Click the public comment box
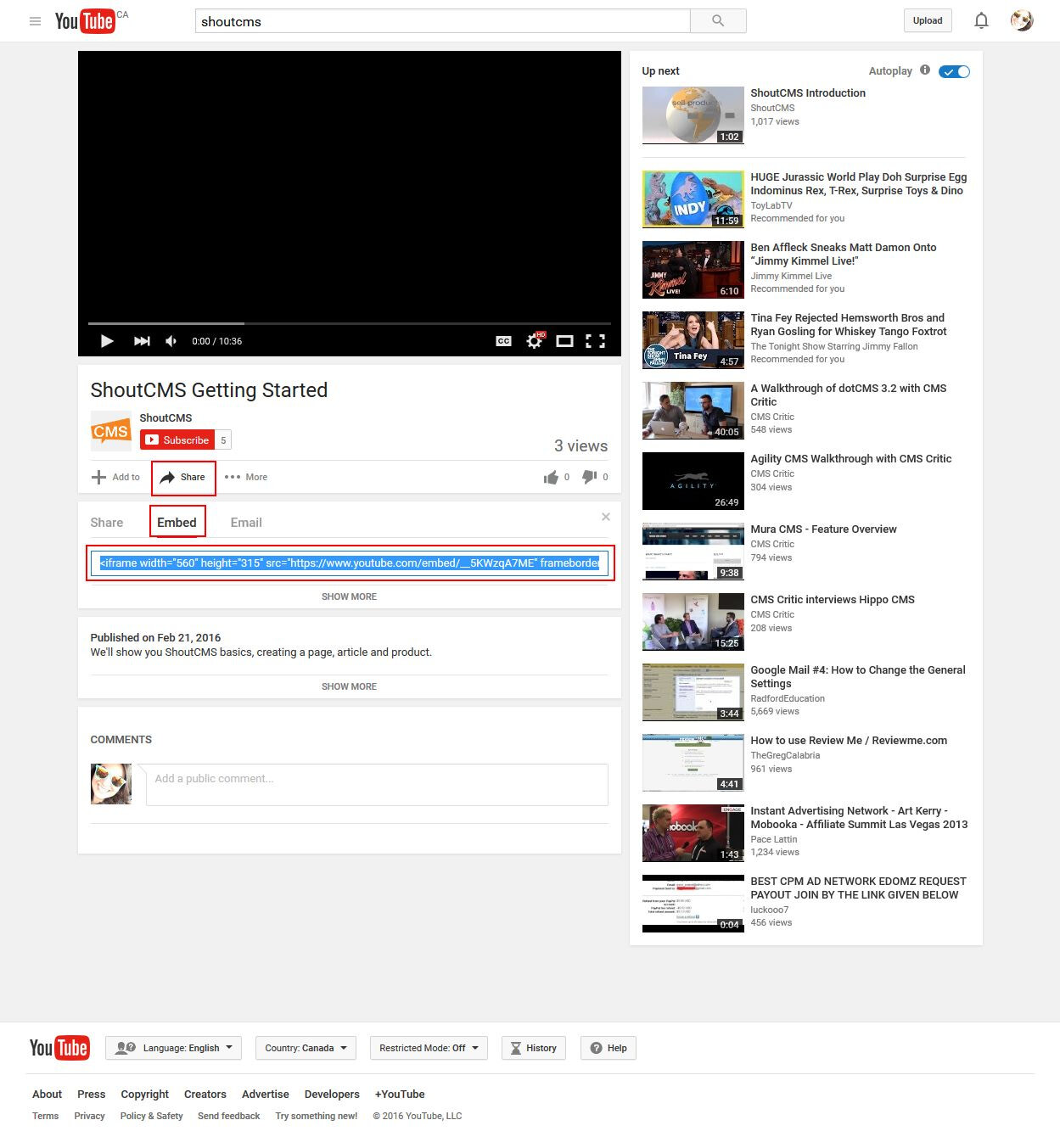The width and height of the screenshot is (1060, 1148). [377, 785]
